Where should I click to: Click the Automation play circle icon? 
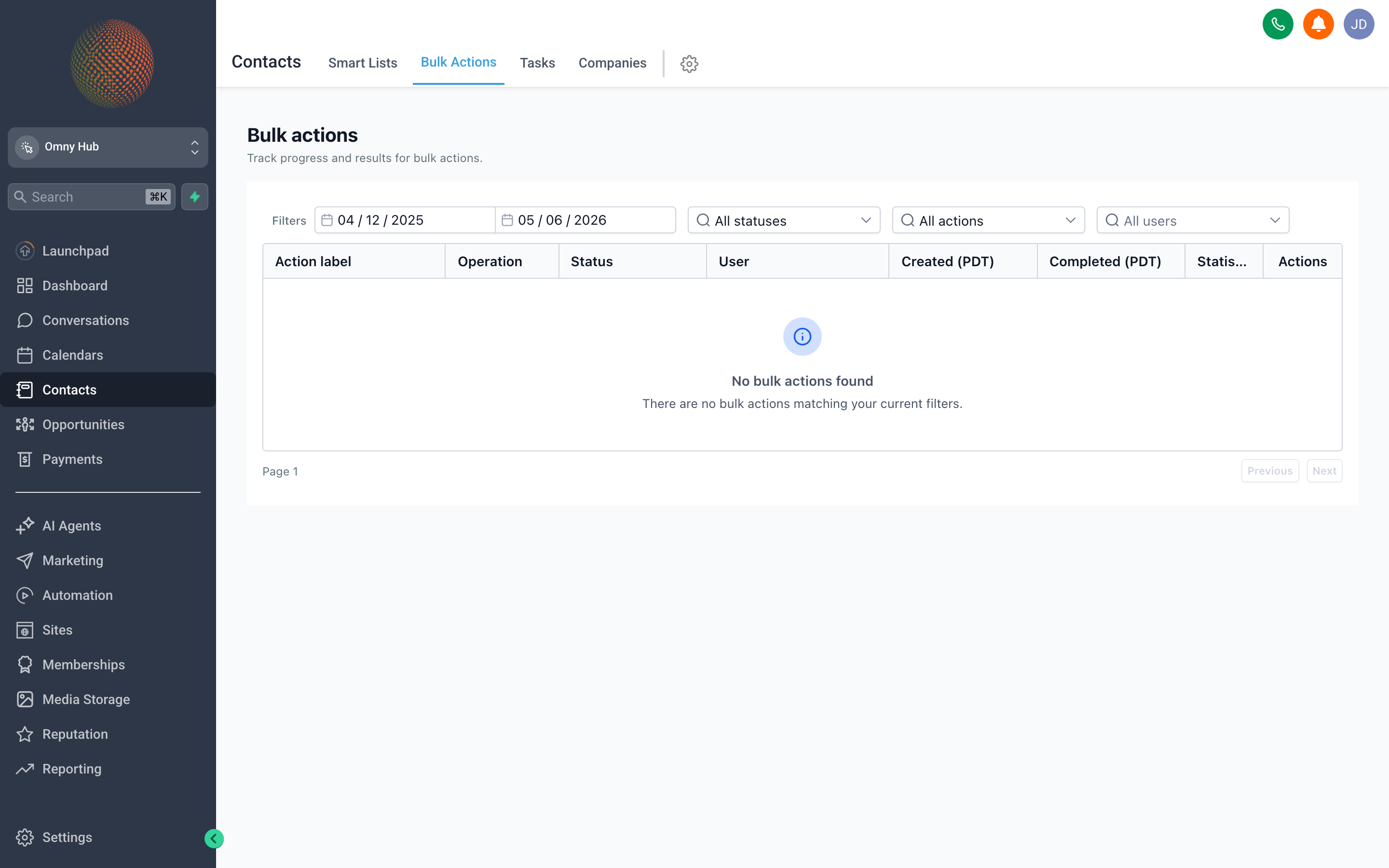click(25, 596)
